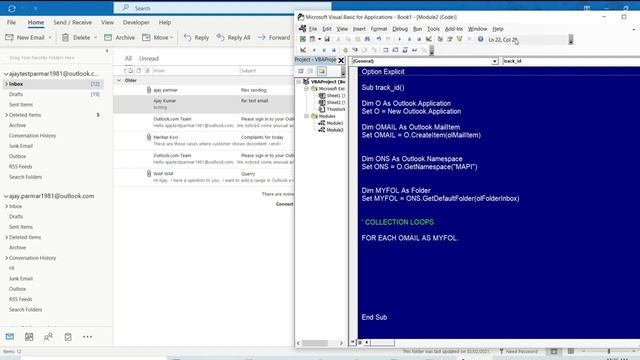Collapse Microsoft Excel Objects node
This screenshot has height=360, width=640.
306,89
